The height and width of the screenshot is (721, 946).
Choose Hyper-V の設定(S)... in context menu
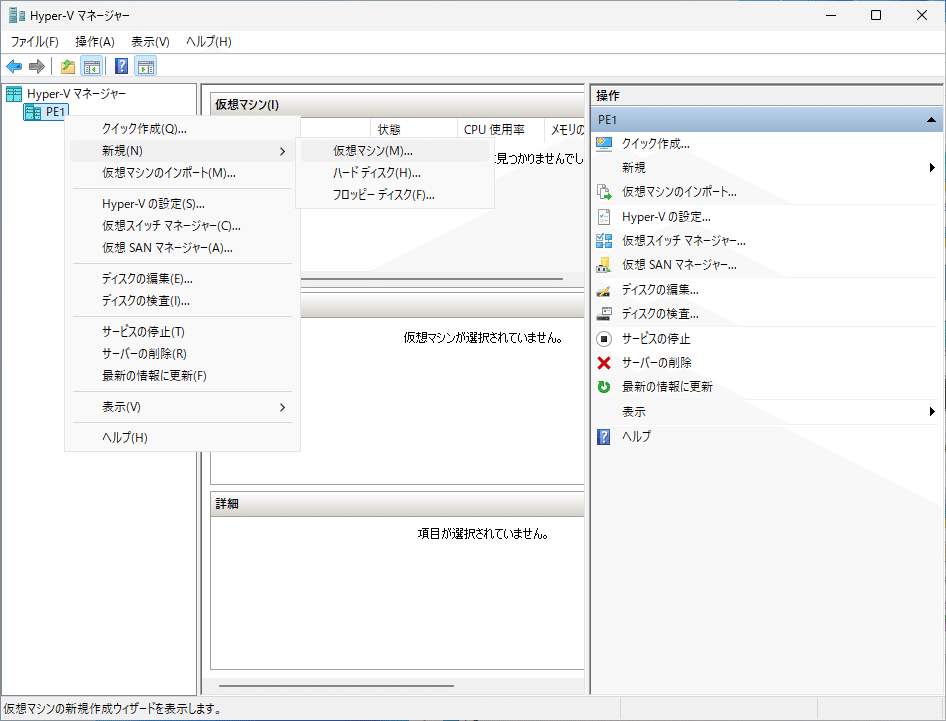click(182, 204)
